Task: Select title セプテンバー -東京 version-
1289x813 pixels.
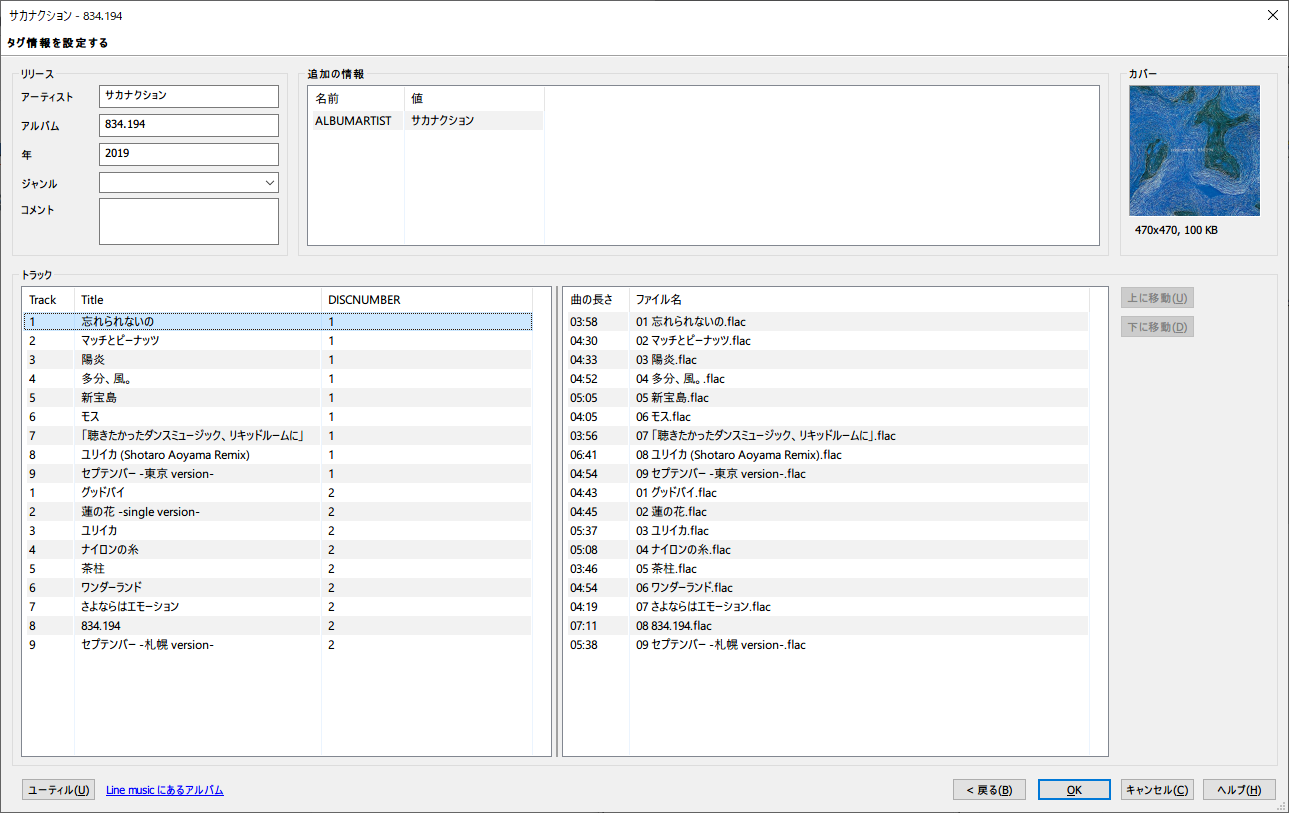Action: tap(147, 474)
